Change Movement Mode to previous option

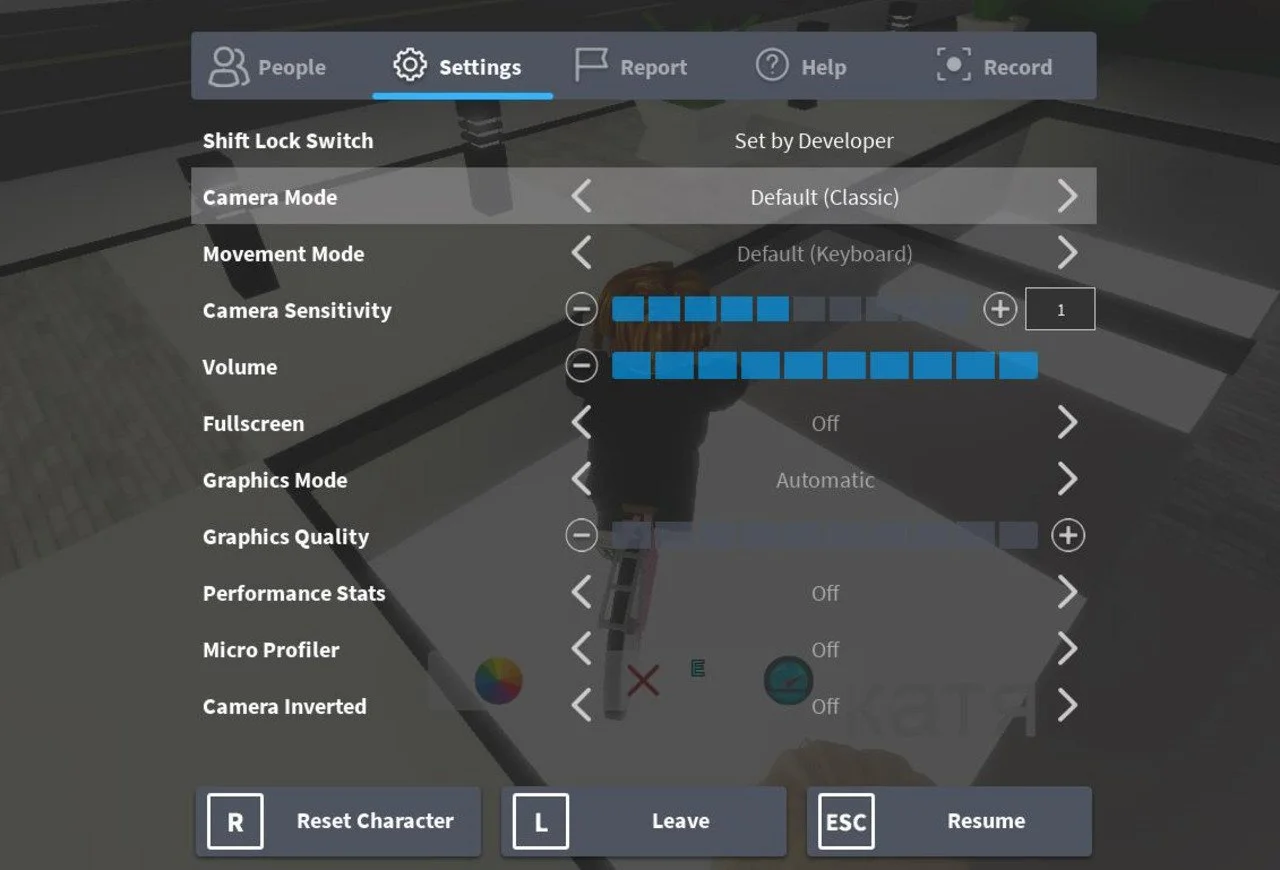[x=581, y=254]
